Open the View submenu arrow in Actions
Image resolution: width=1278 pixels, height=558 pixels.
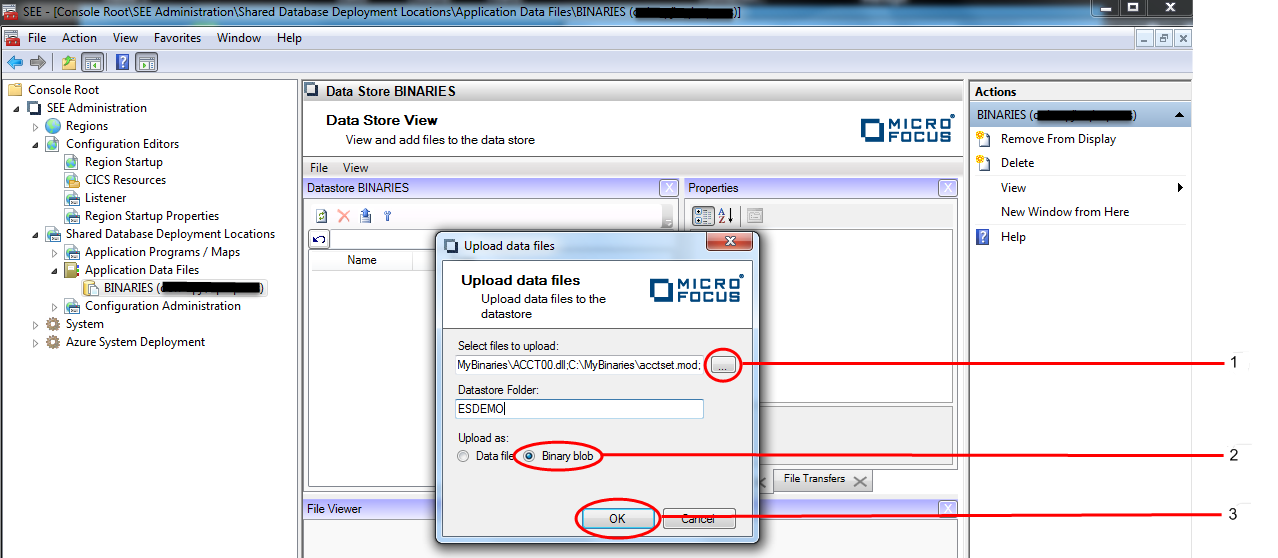pyautogui.click(x=1180, y=188)
